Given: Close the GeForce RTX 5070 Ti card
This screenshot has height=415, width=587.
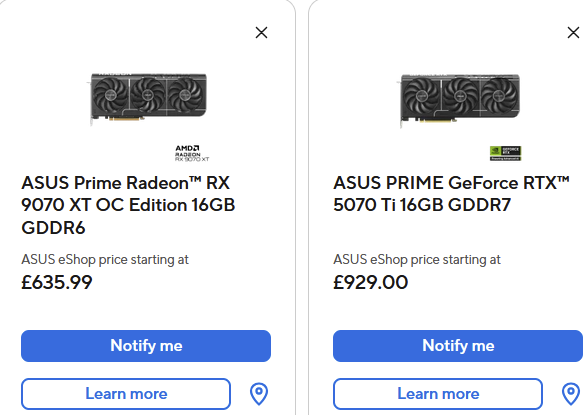Looking at the screenshot, I should (573, 33).
